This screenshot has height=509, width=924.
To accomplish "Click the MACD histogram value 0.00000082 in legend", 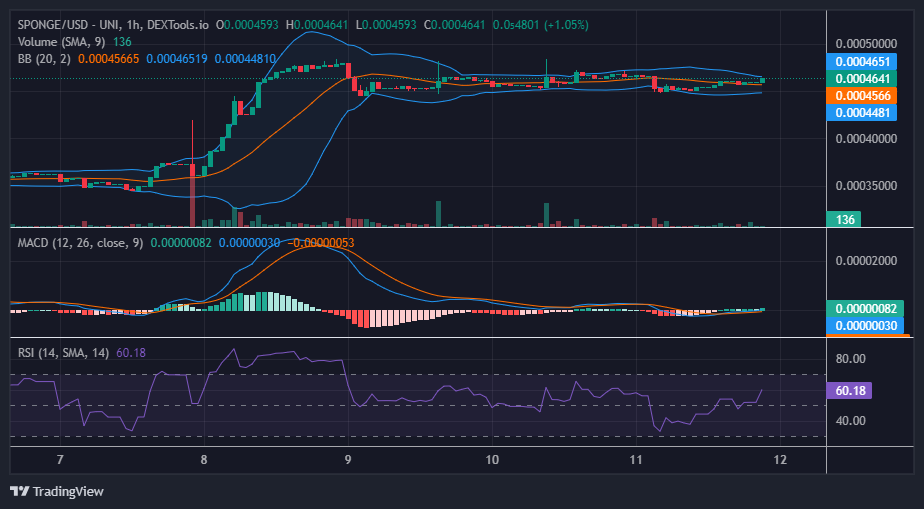I will pyautogui.click(x=182, y=243).
